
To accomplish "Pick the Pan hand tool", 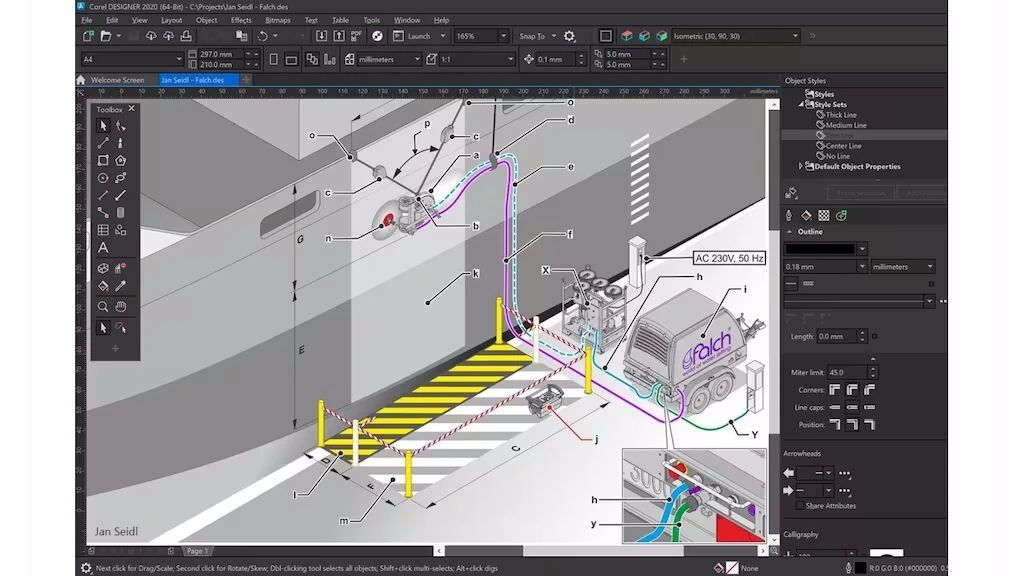I will click(120, 307).
